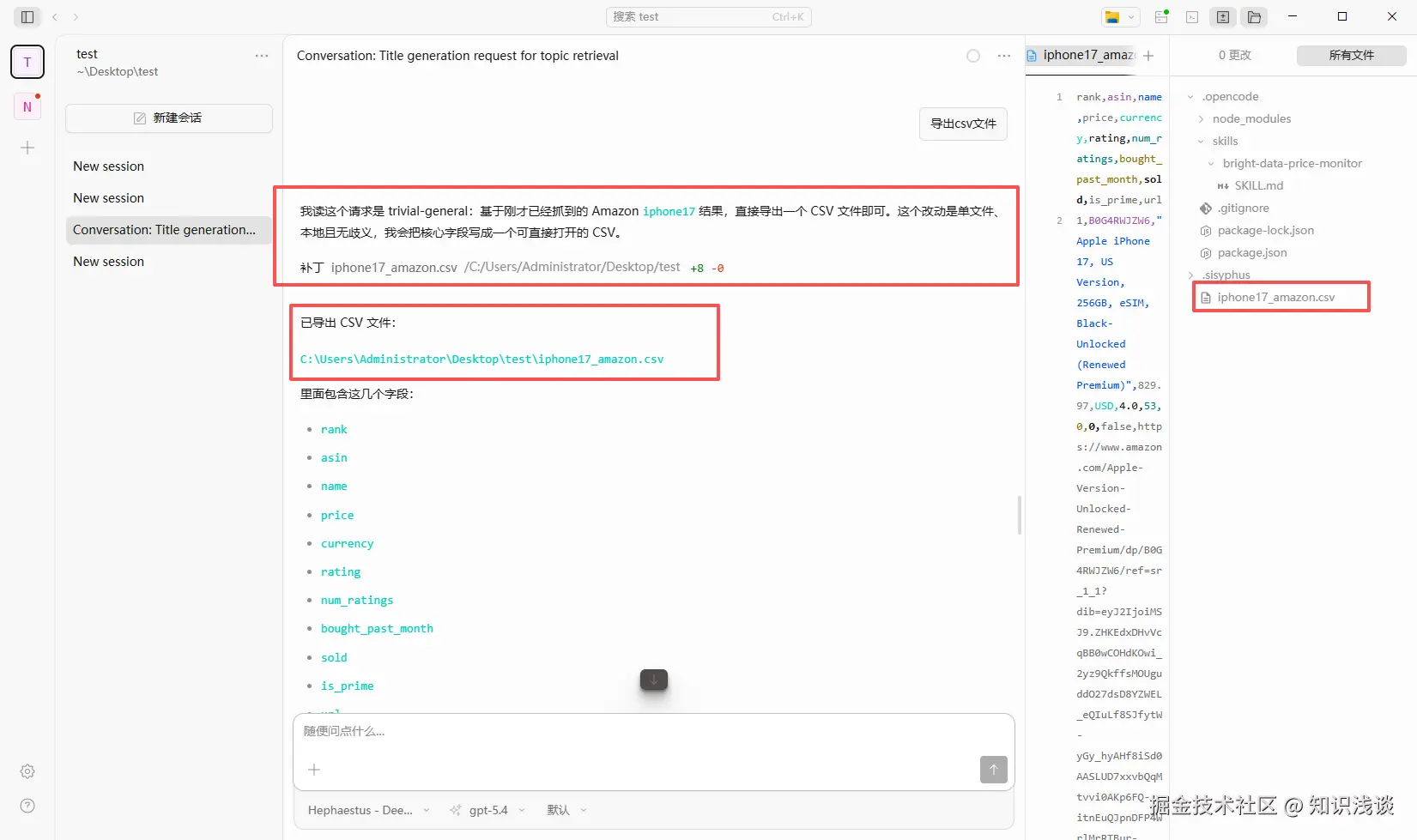Open settings gear icon
1417x840 pixels.
coord(27,771)
